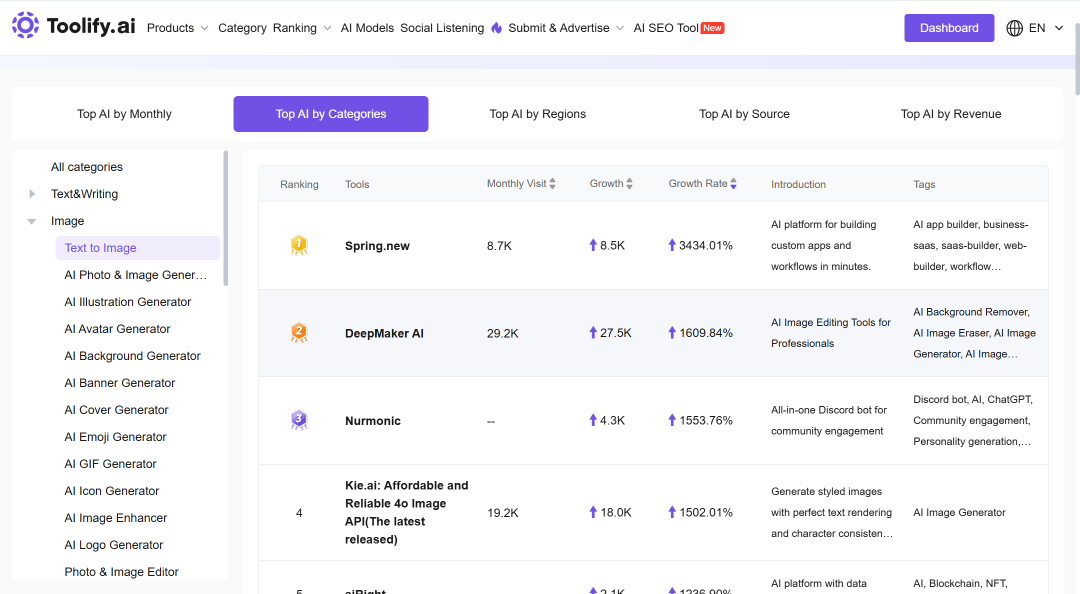The height and width of the screenshot is (594, 1080).
Task: Click the purple rank 3 medal icon
Action: [299, 420]
